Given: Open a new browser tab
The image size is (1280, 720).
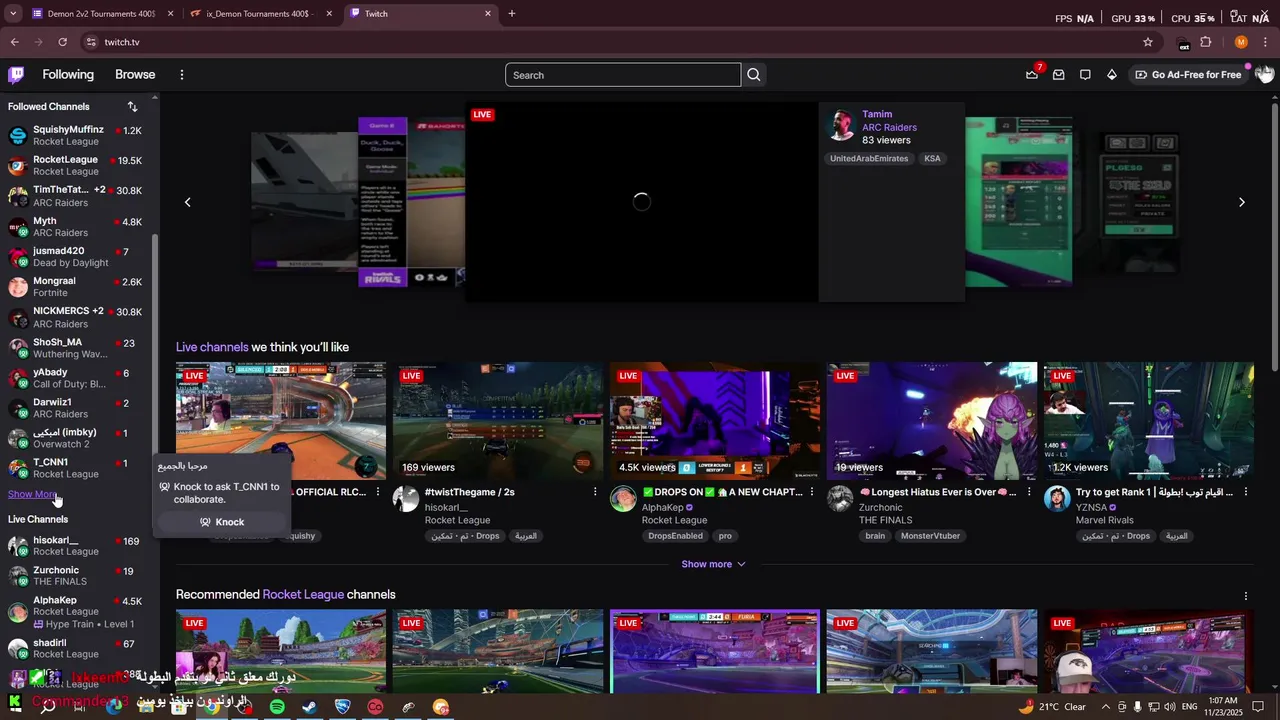Looking at the screenshot, I should (x=512, y=14).
